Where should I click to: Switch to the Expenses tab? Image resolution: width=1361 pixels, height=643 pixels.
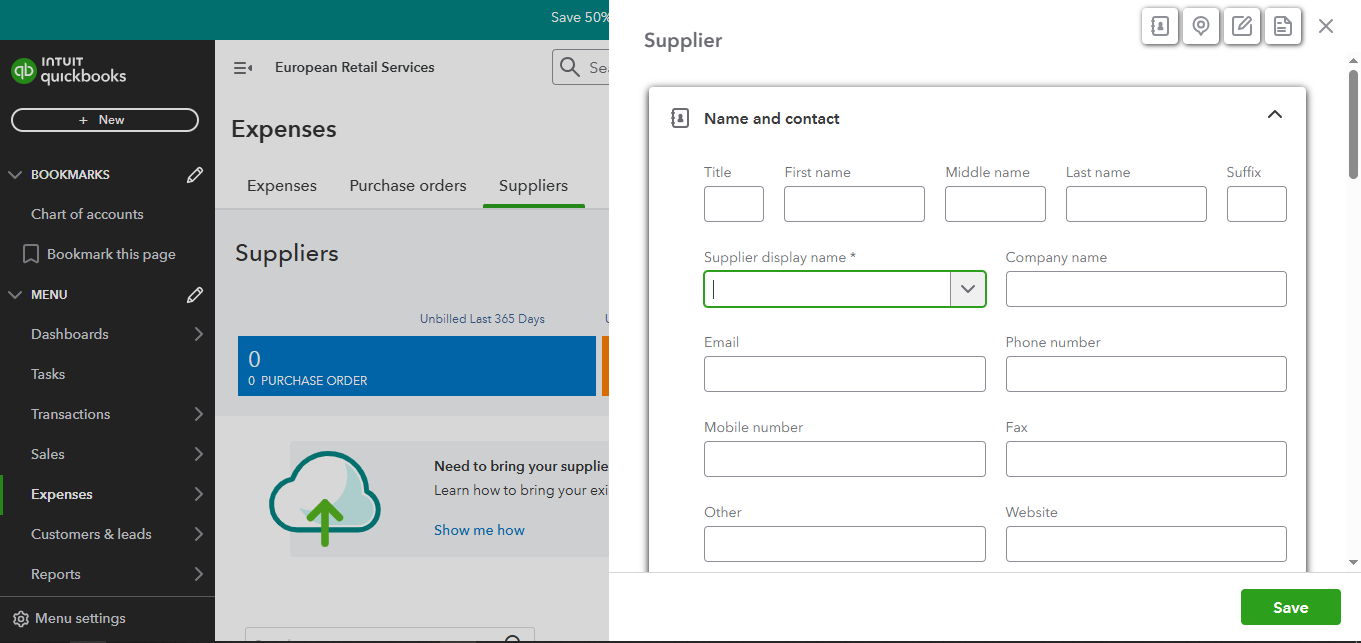282,186
